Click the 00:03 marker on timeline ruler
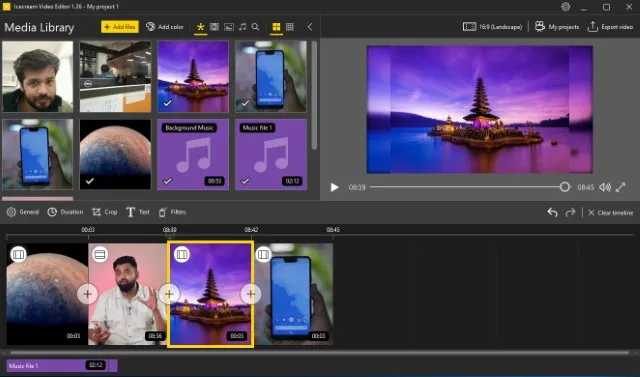Viewport: 640px width, 377px height. (88, 230)
